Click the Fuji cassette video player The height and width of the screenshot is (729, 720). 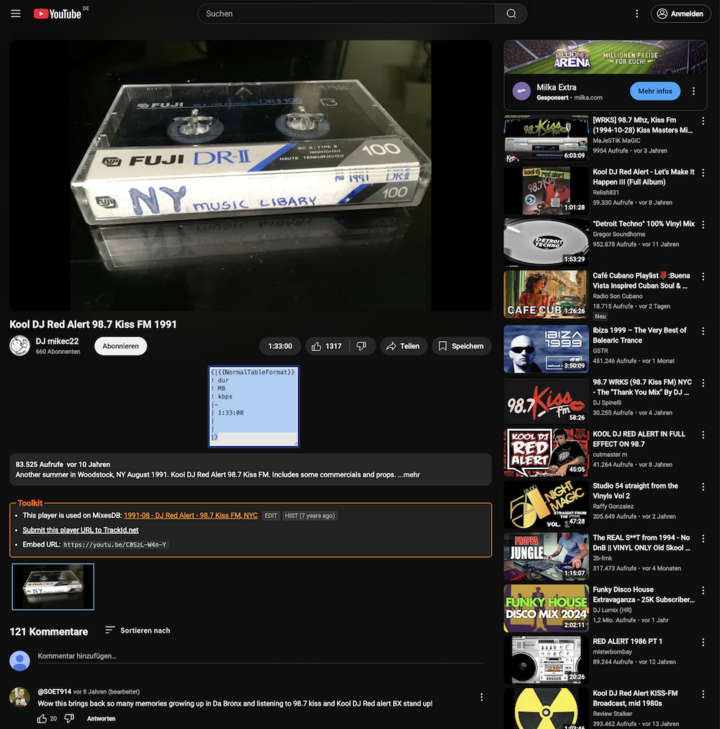pos(251,175)
